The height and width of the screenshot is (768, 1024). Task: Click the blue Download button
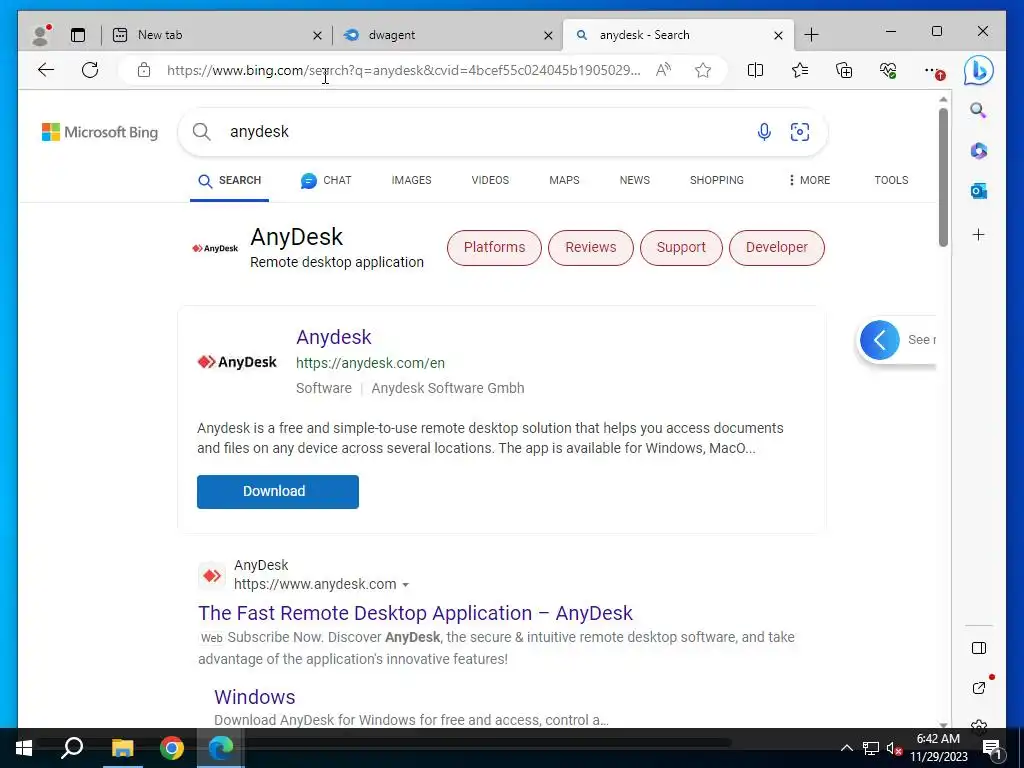(x=278, y=491)
